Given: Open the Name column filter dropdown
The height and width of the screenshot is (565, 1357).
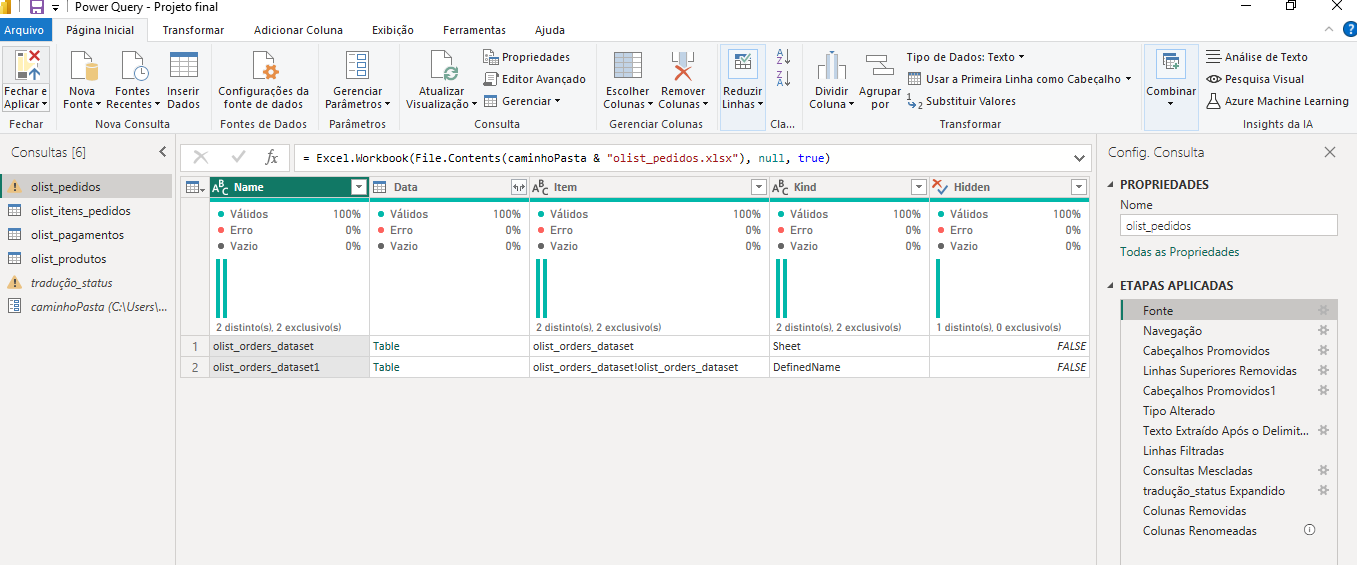Looking at the screenshot, I should [359, 187].
